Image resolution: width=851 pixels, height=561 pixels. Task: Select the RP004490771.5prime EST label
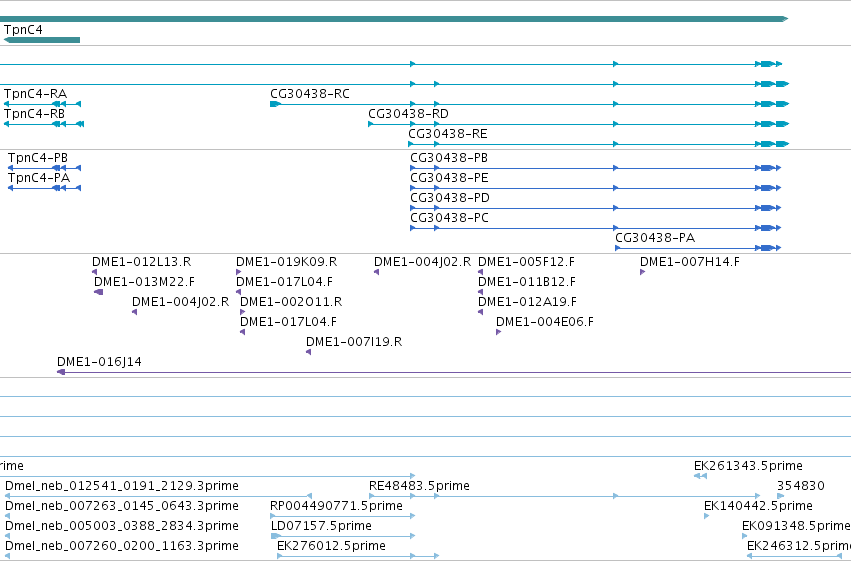click(336, 506)
